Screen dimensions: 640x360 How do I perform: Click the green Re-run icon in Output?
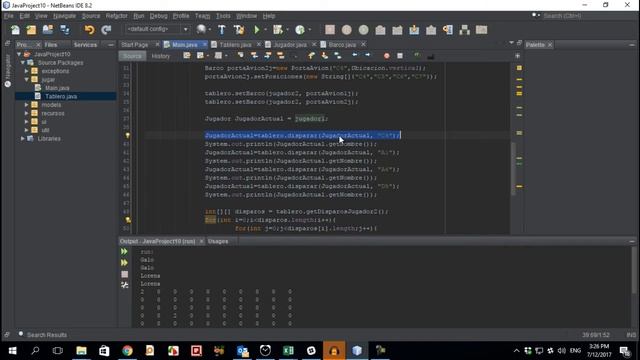click(x=124, y=252)
